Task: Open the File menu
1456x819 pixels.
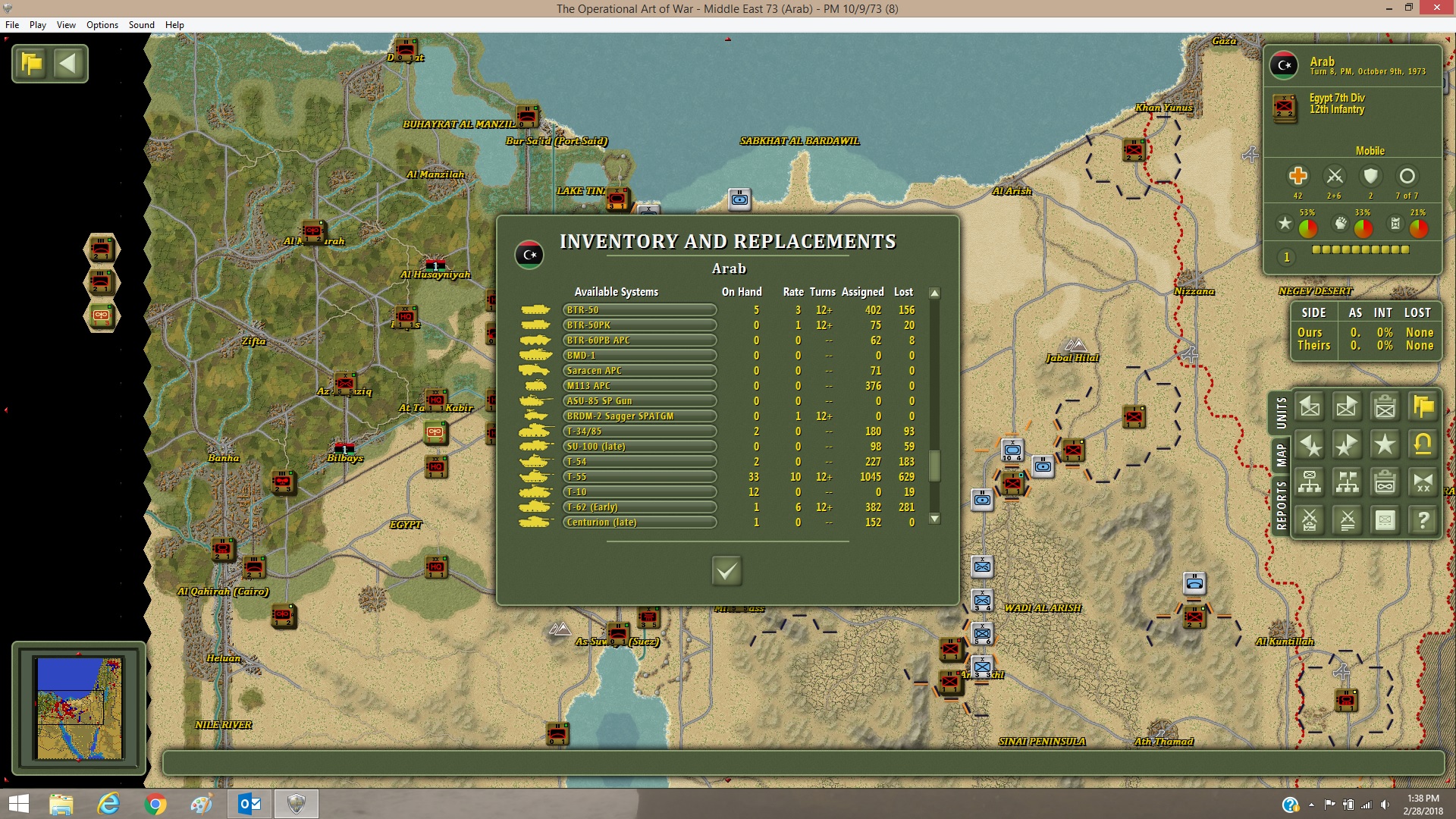Action: click(x=12, y=25)
